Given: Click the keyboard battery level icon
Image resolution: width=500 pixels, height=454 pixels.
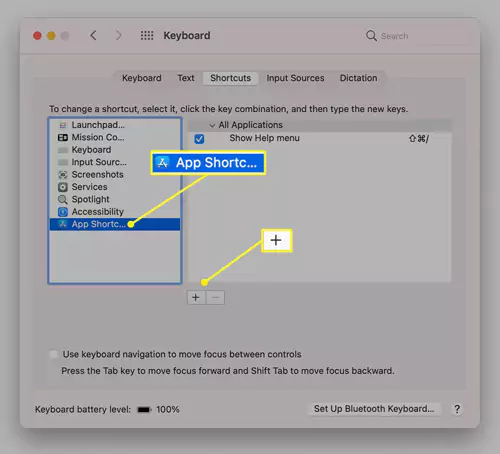Looking at the screenshot, I should coord(144,410).
